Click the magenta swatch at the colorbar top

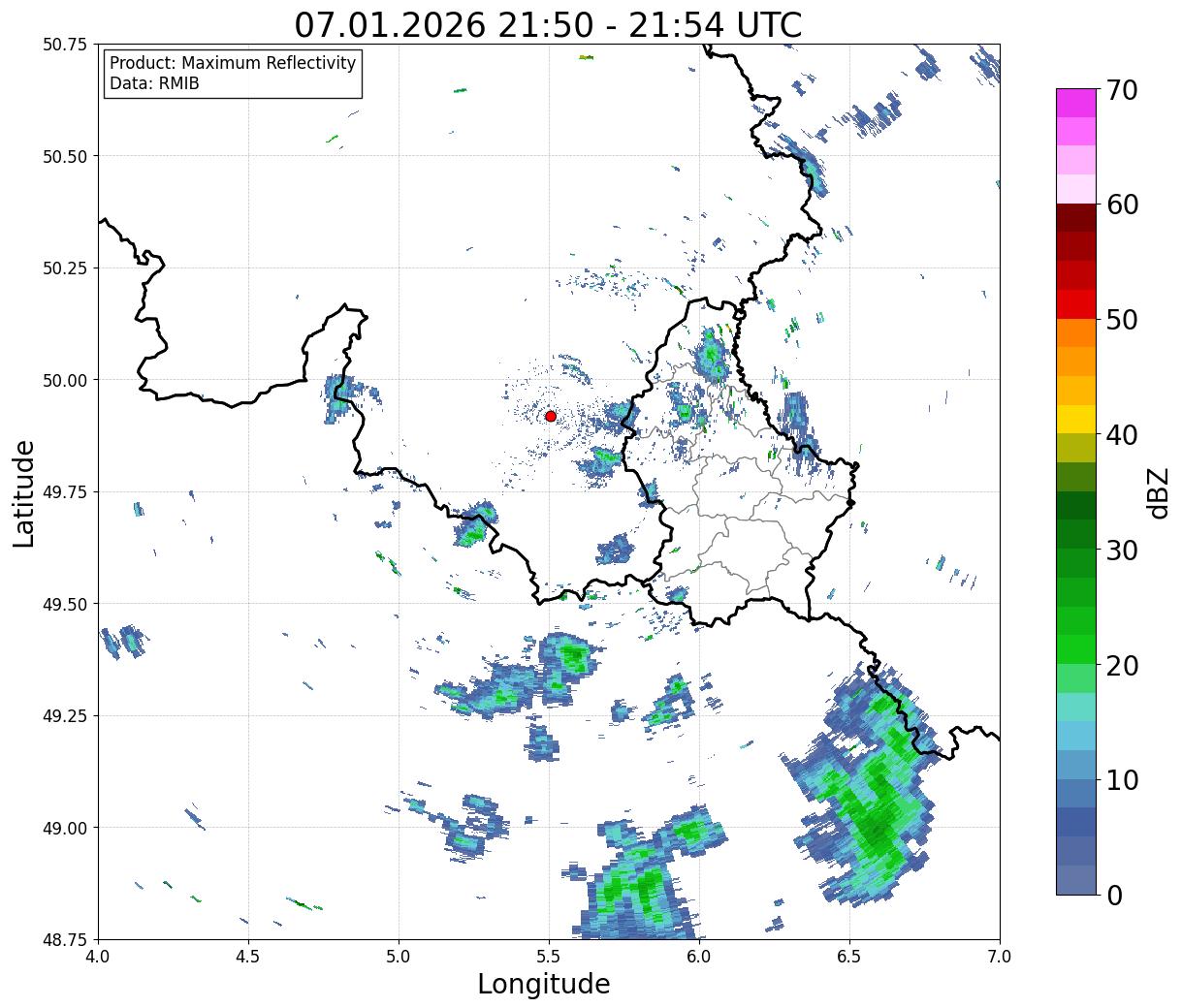click(x=1076, y=103)
